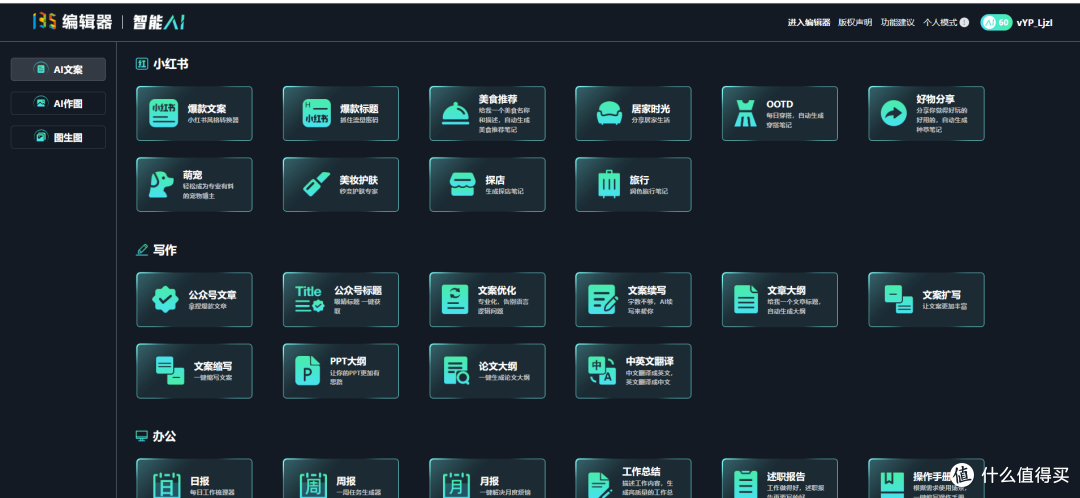
Task: Switch to the AI作图 sidebar tab
Action: pyautogui.click(x=59, y=103)
